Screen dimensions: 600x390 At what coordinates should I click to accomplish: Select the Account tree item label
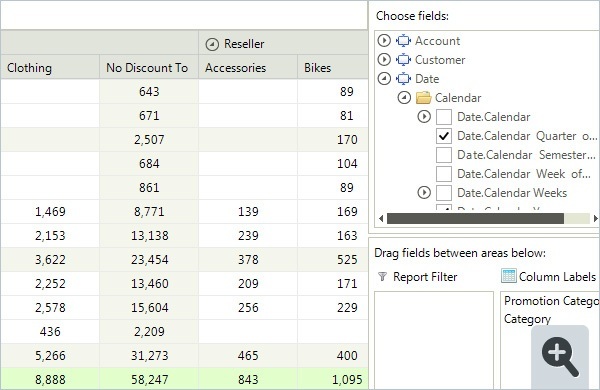tap(437, 41)
